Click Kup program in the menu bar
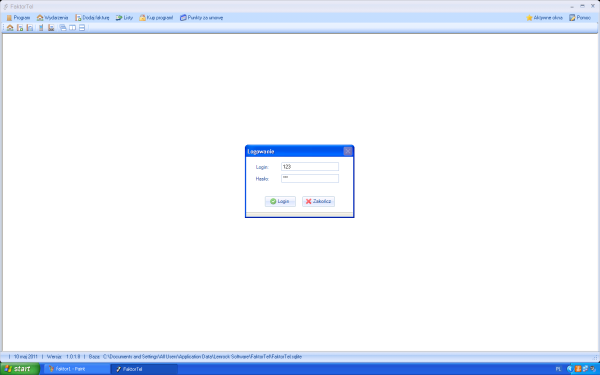The image size is (600, 375). 156,18
